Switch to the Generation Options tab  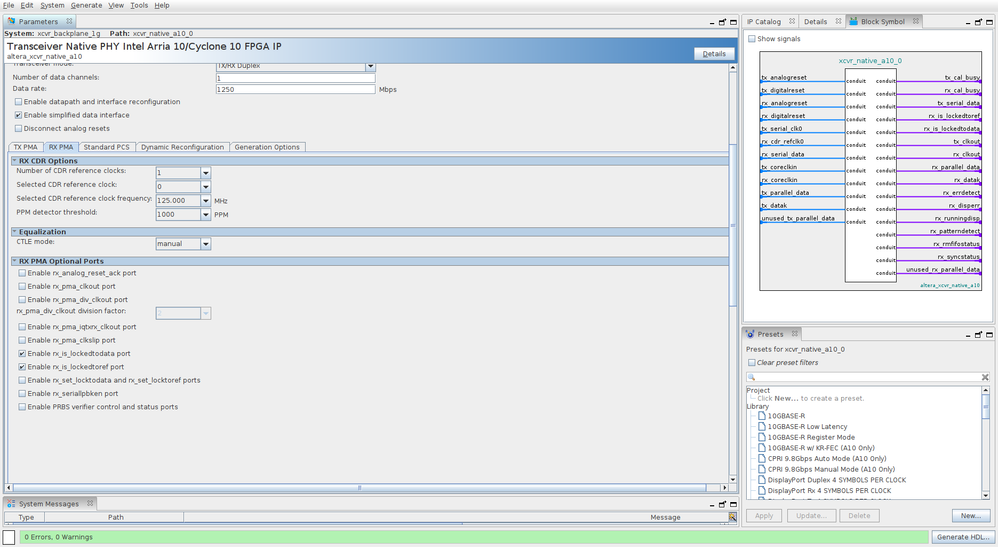coord(267,147)
